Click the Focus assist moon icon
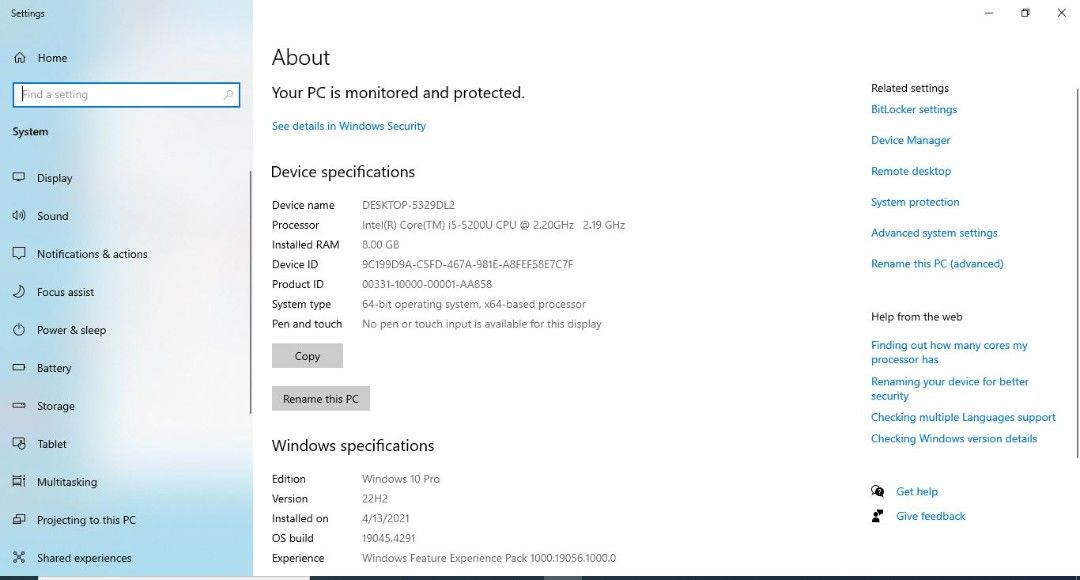Image resolution: width=1080 pixels, height=580 pixels. click(19, 291)
